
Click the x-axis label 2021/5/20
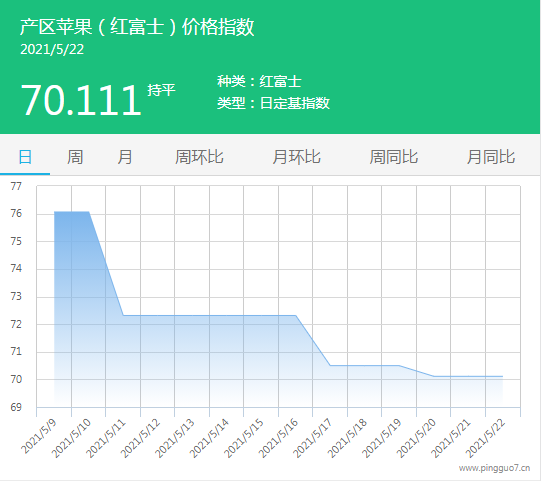click(x=416, y=438)
